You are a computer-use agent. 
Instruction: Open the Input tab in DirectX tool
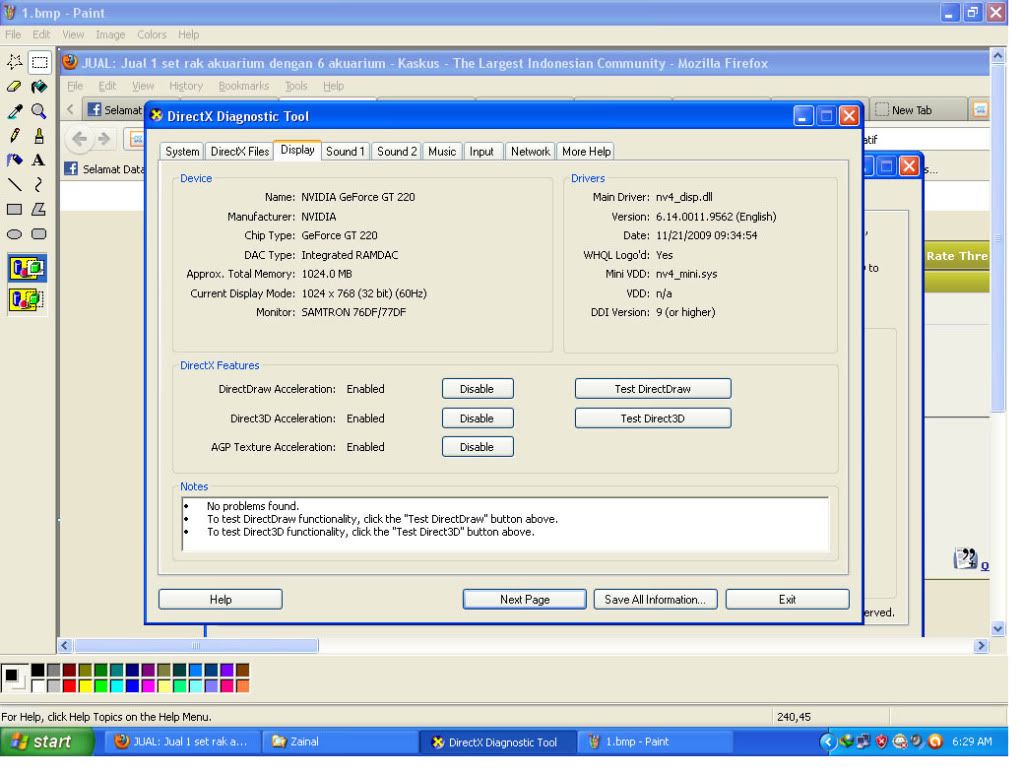coord(481,151)
